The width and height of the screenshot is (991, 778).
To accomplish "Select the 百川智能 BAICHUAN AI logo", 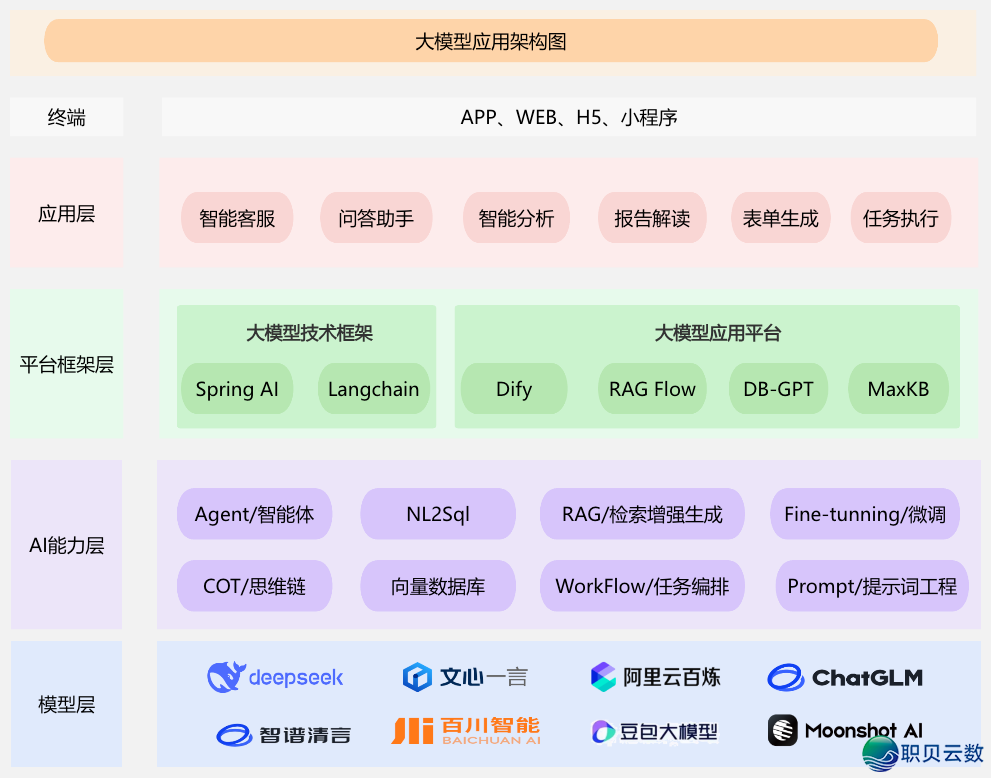I will [x=466, y=731].
